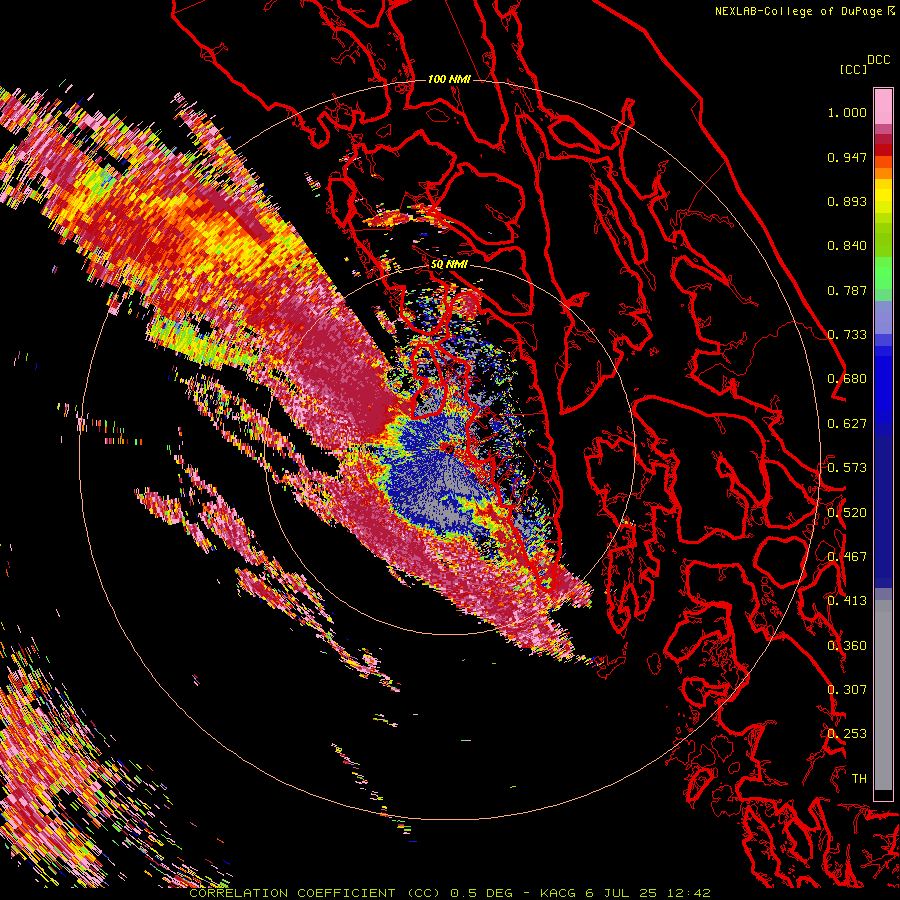Click the 0.360 color scale value
900x900 pixels.
pos(847,646)
